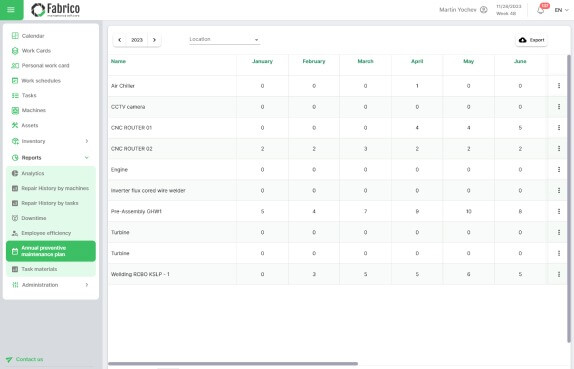Click the Export button
The height and width of the screenshot is (369, 574).
coord(532,40)
